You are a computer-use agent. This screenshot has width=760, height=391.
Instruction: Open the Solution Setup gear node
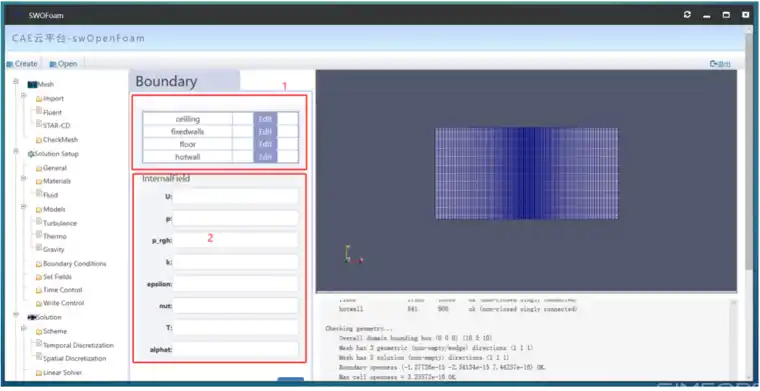(31, 154)
